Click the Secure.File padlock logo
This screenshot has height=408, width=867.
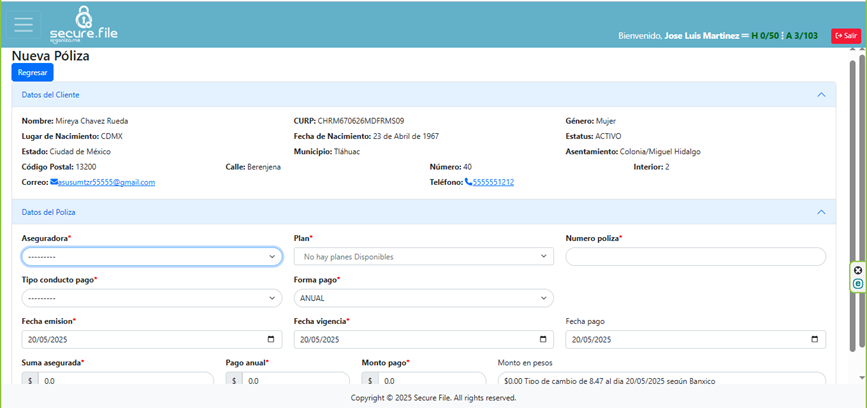click(85, 20)
